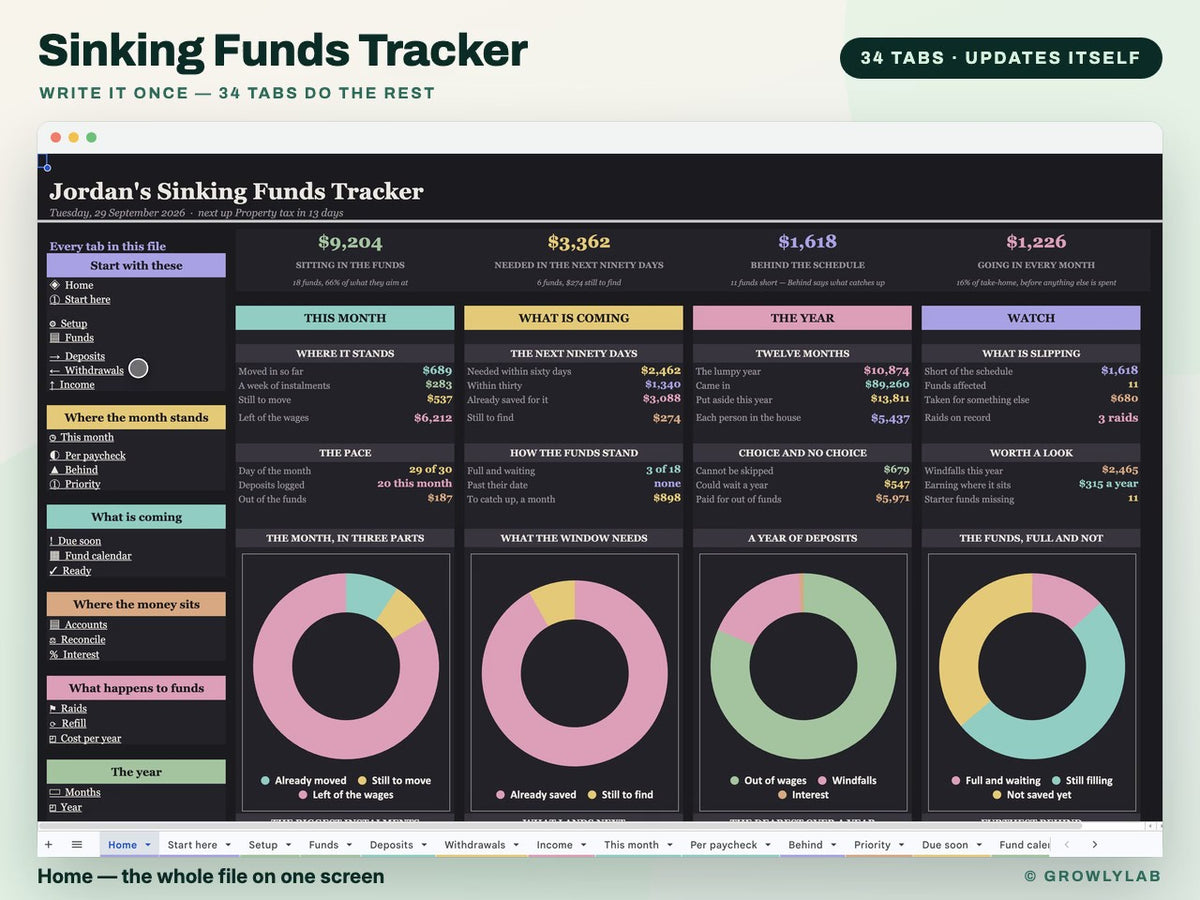Click the $1,618 behind the schedule total
1200x900 pixels.
808,242
